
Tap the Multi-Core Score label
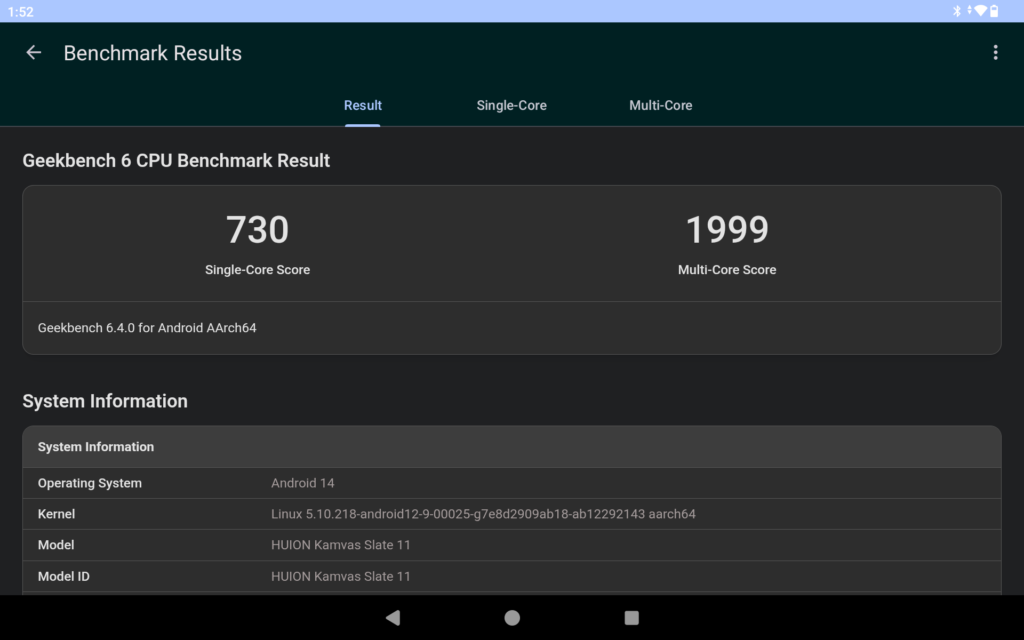727,270
